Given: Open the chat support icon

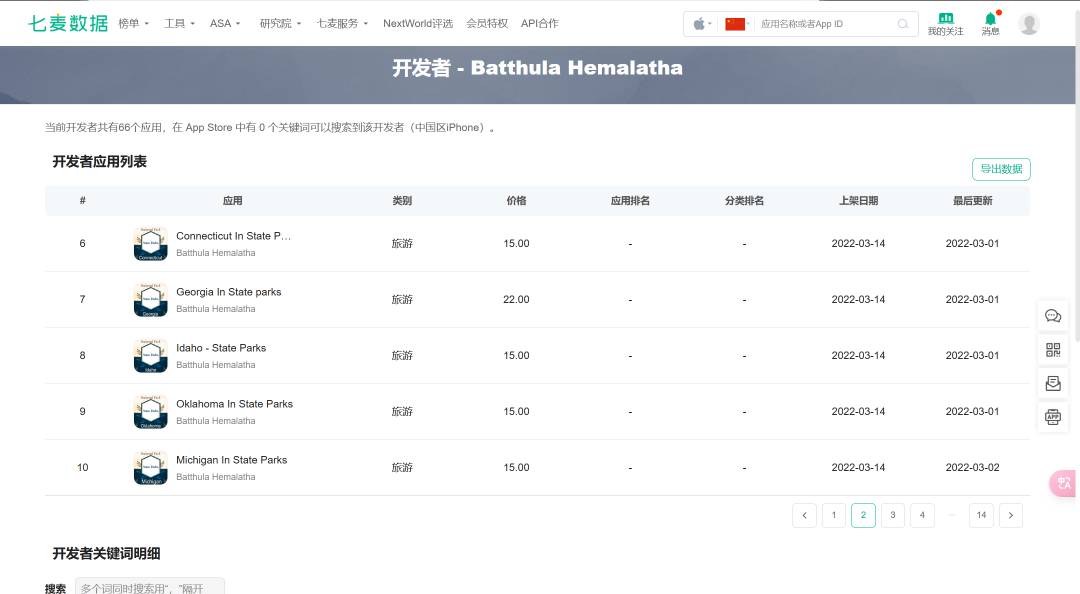Looking at the screenshot, I should (1053, 316).
